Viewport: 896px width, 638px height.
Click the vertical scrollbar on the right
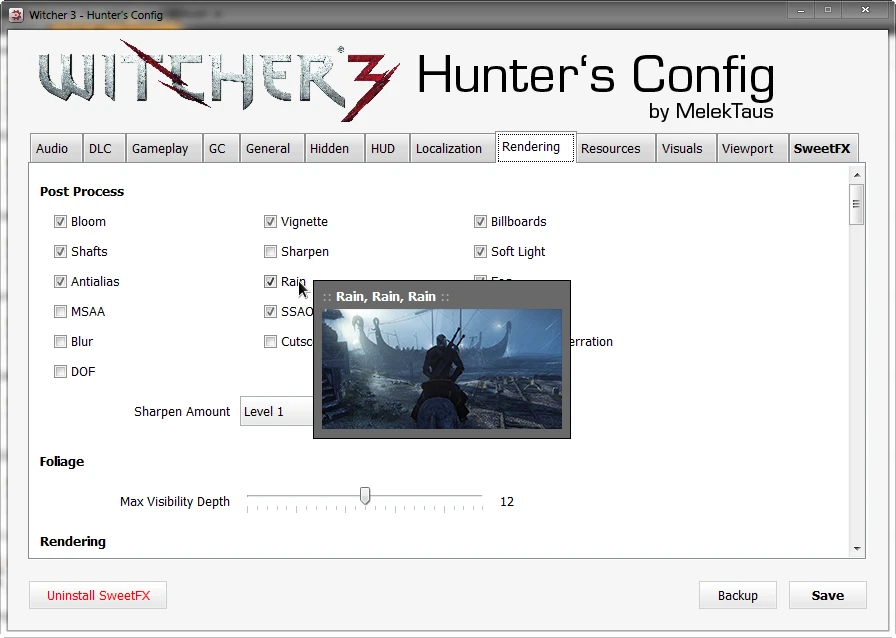[857, 205]
